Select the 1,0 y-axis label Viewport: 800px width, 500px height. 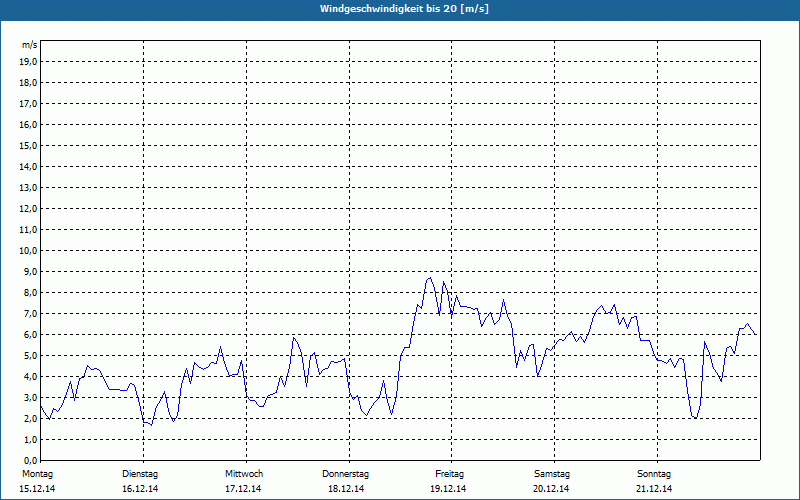[30, 439]
